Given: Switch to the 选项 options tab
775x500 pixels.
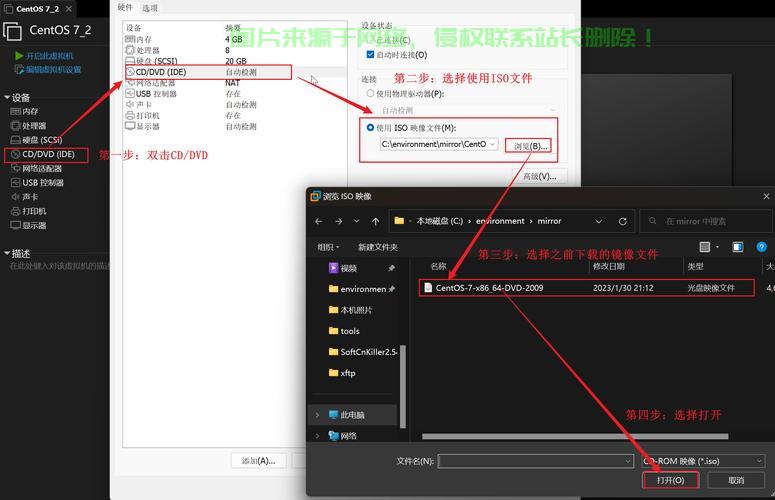Looking at the screenshot, I should 149,8.
